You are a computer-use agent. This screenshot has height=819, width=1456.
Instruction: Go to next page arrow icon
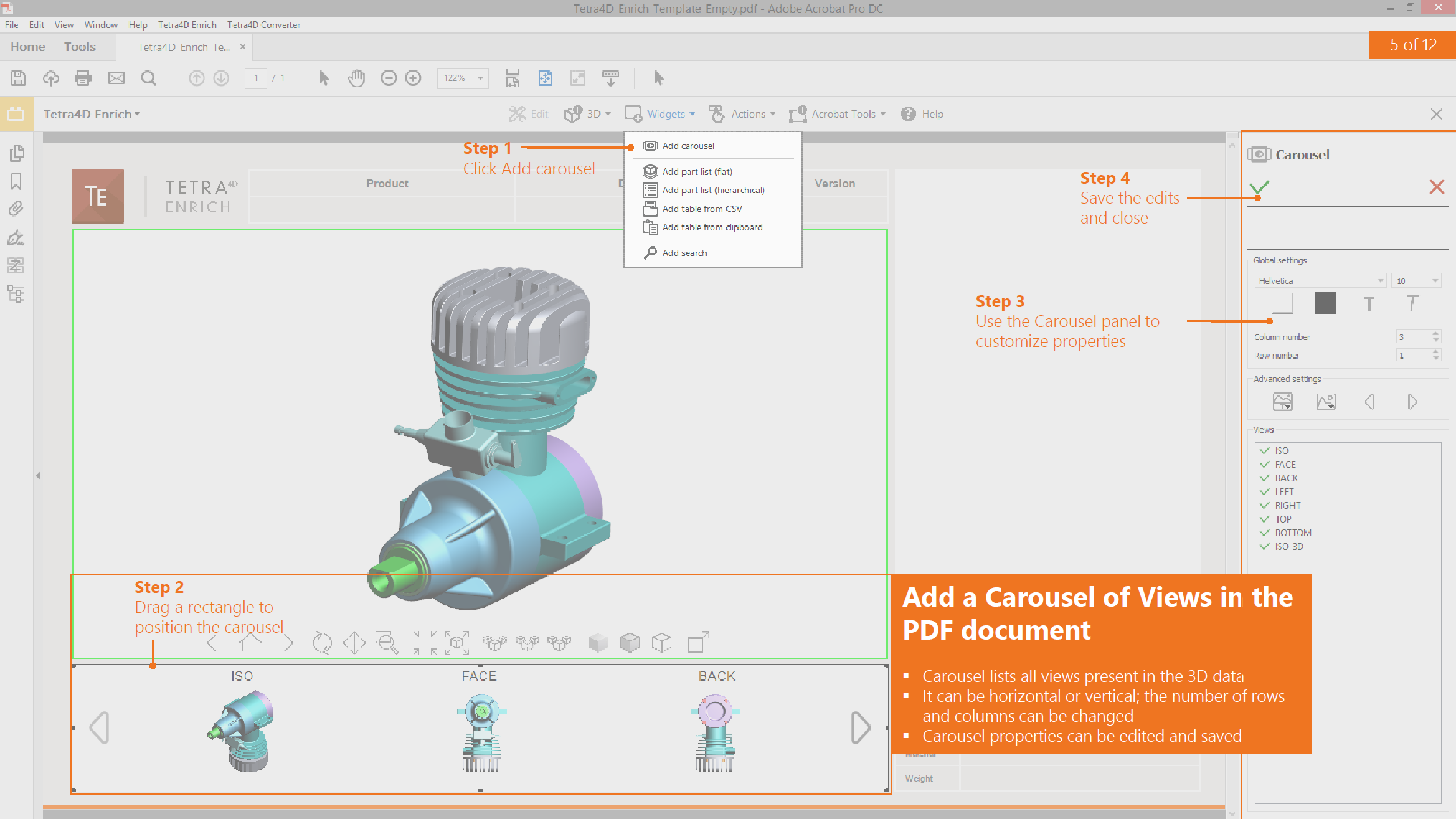coord(221,78)
